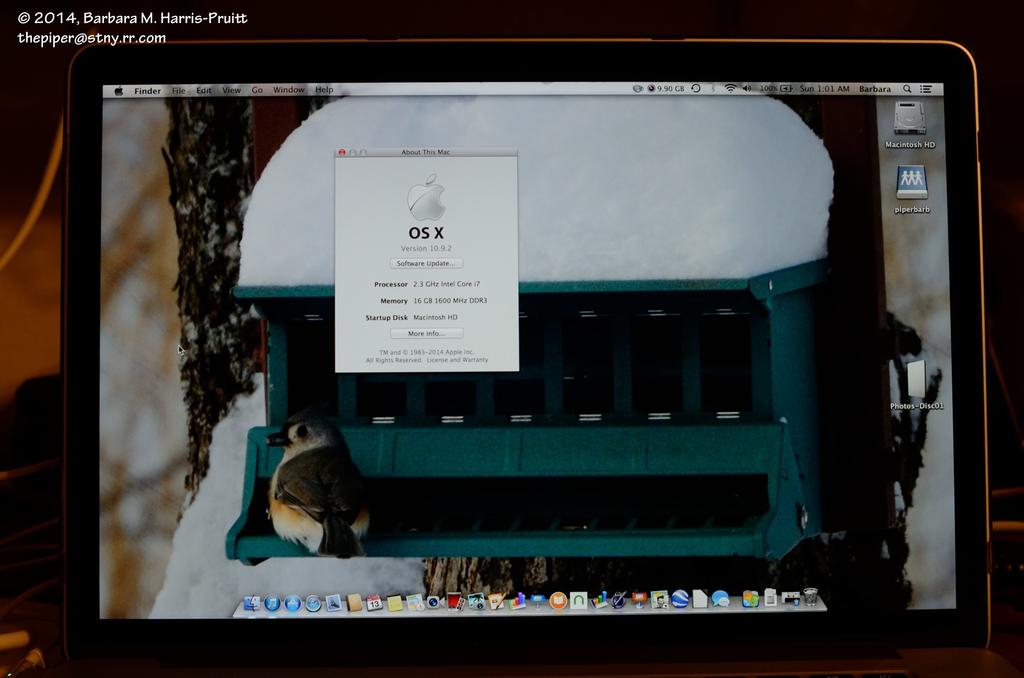Open Macintosh HD desktop drive
This screenshot has height=678, width=1024.
(909, 119)
